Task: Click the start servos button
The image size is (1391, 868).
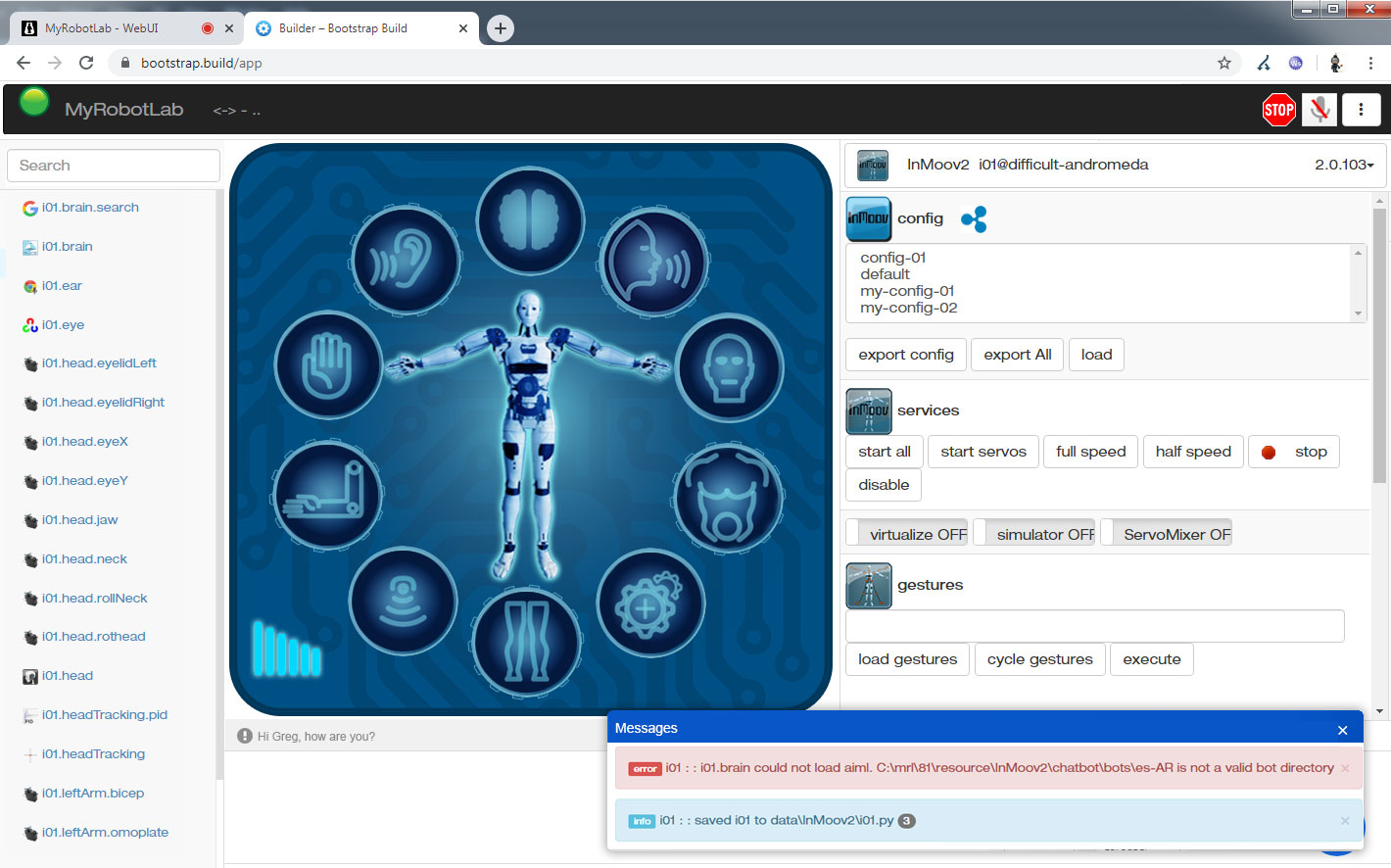Action: (x=983, y=452)
